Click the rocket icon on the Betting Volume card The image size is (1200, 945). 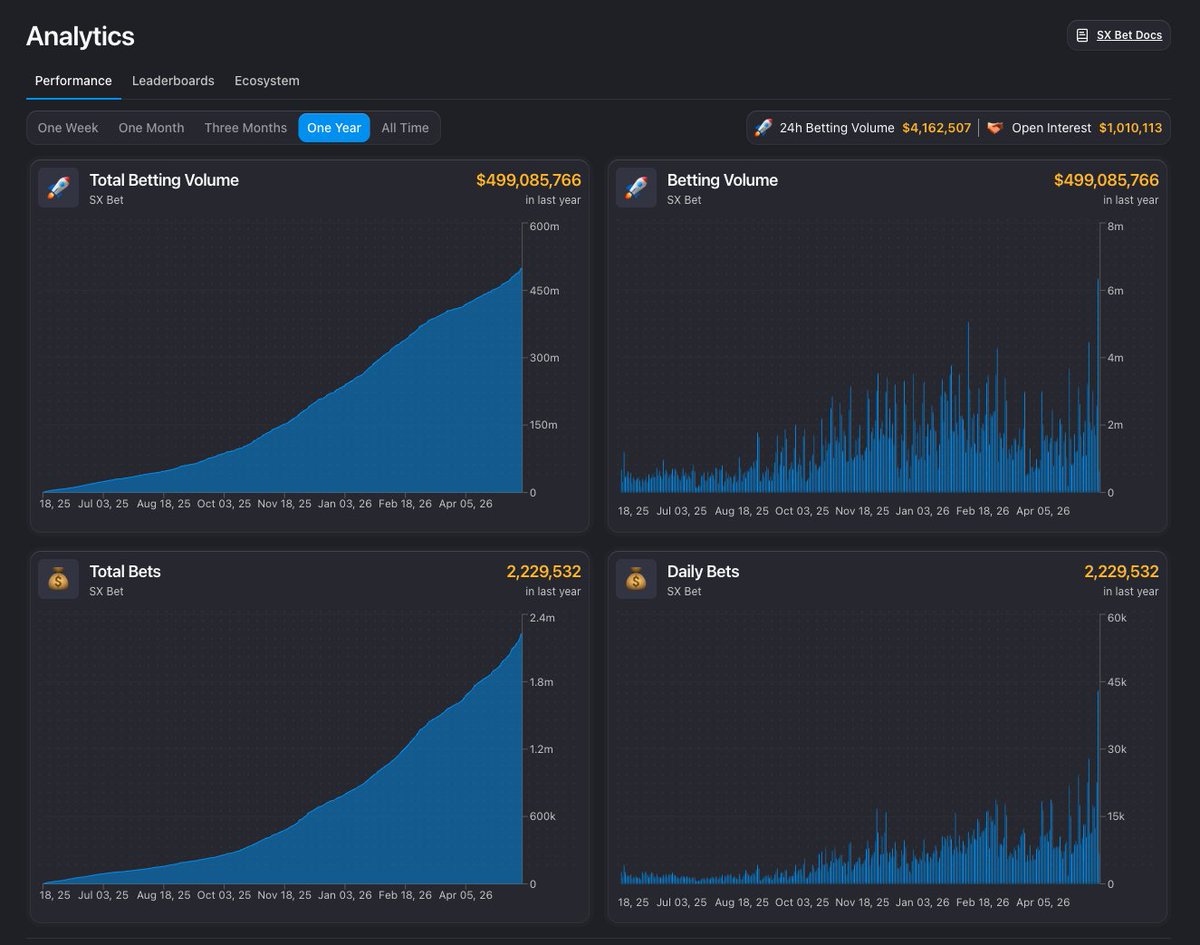(x=636, y=187)
